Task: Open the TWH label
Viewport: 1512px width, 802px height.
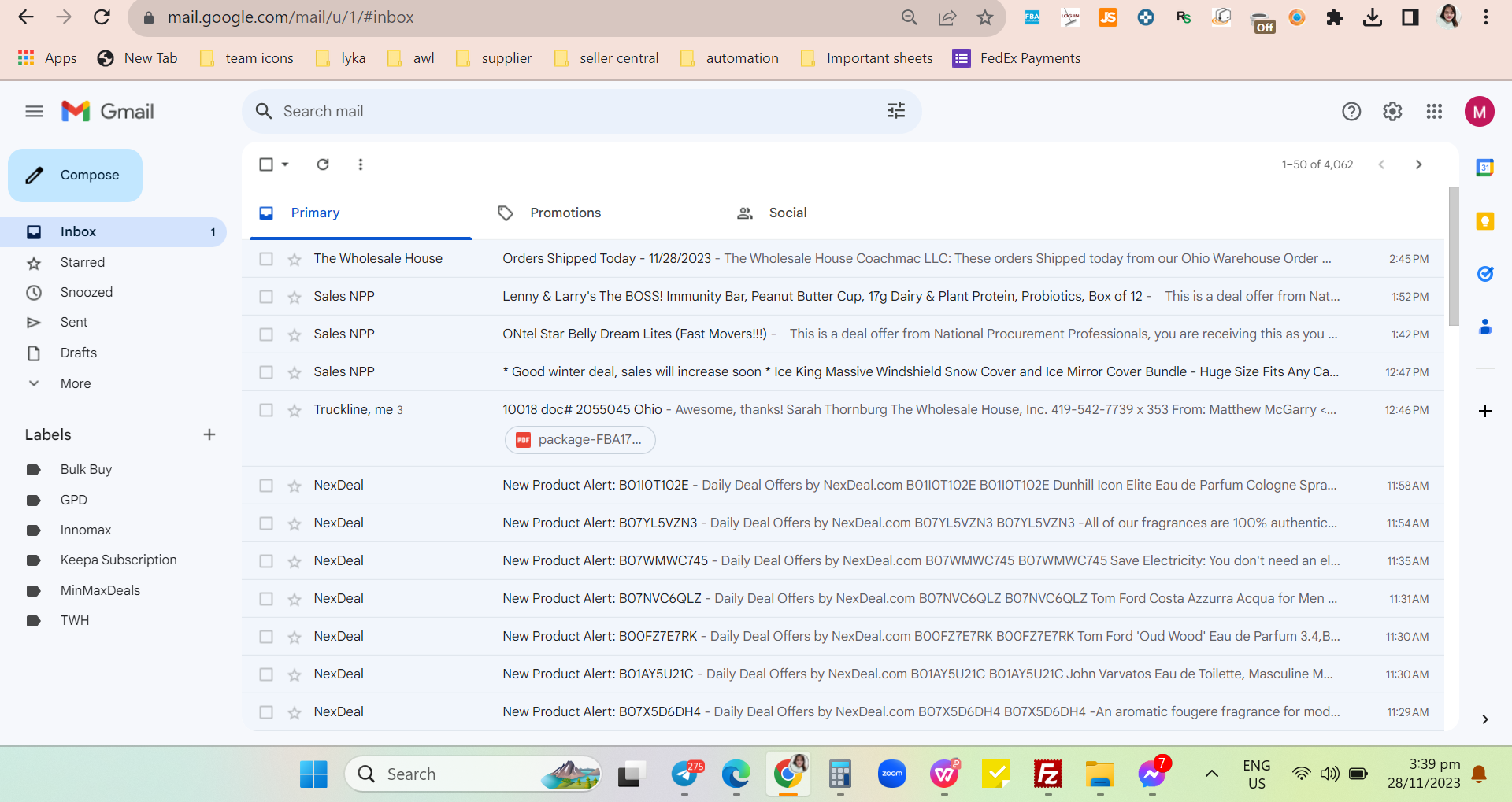Action: 75,620
